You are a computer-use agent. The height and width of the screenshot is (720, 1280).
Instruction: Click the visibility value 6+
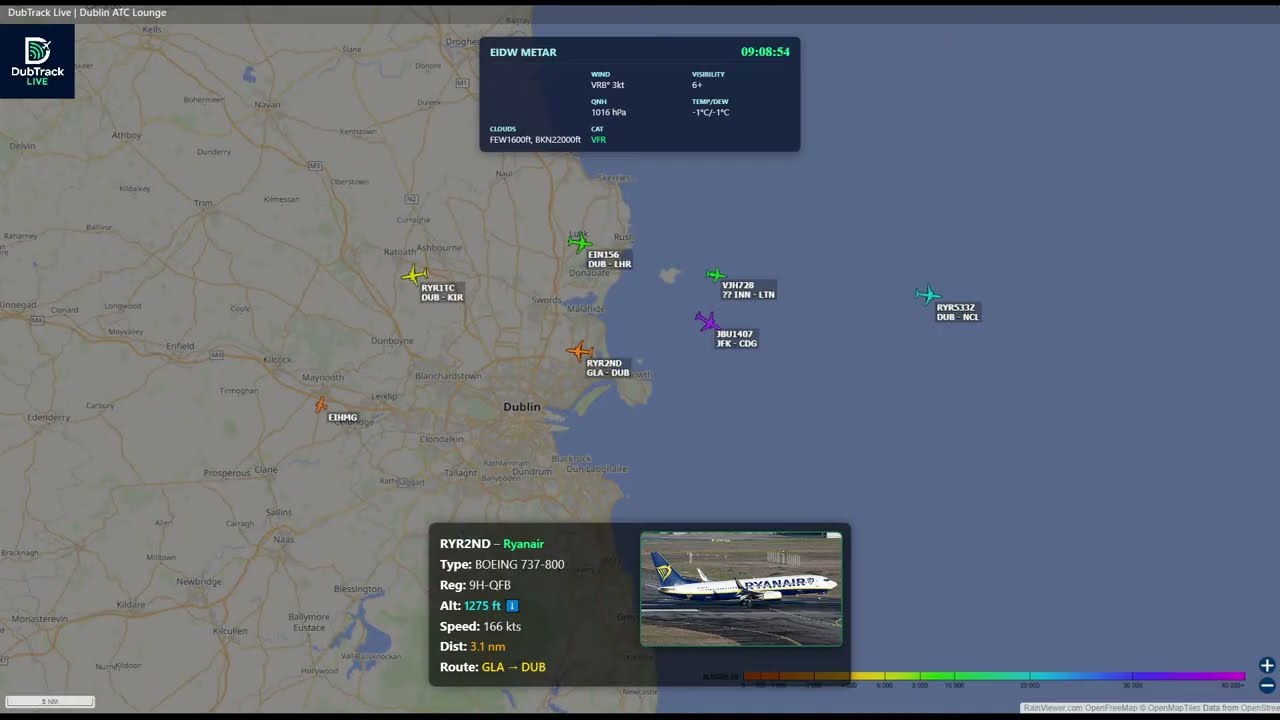click(x=698, y=85)
